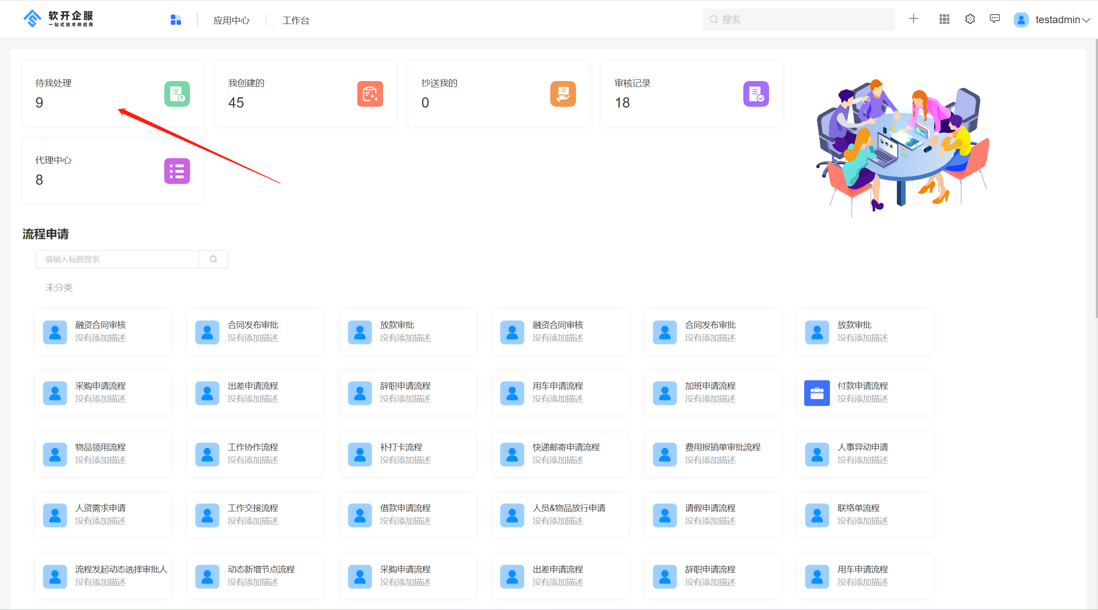Click the plus add icon in header
Screen dimensions: 1098x610
913,19
